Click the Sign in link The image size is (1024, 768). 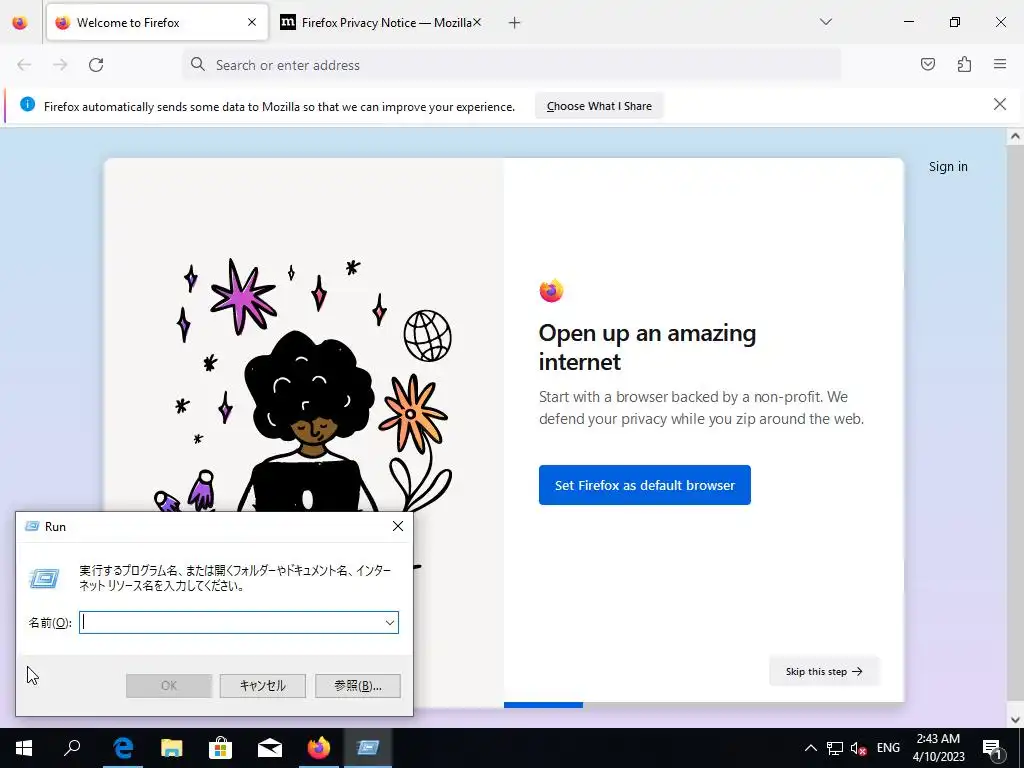(x=948, y=167)
